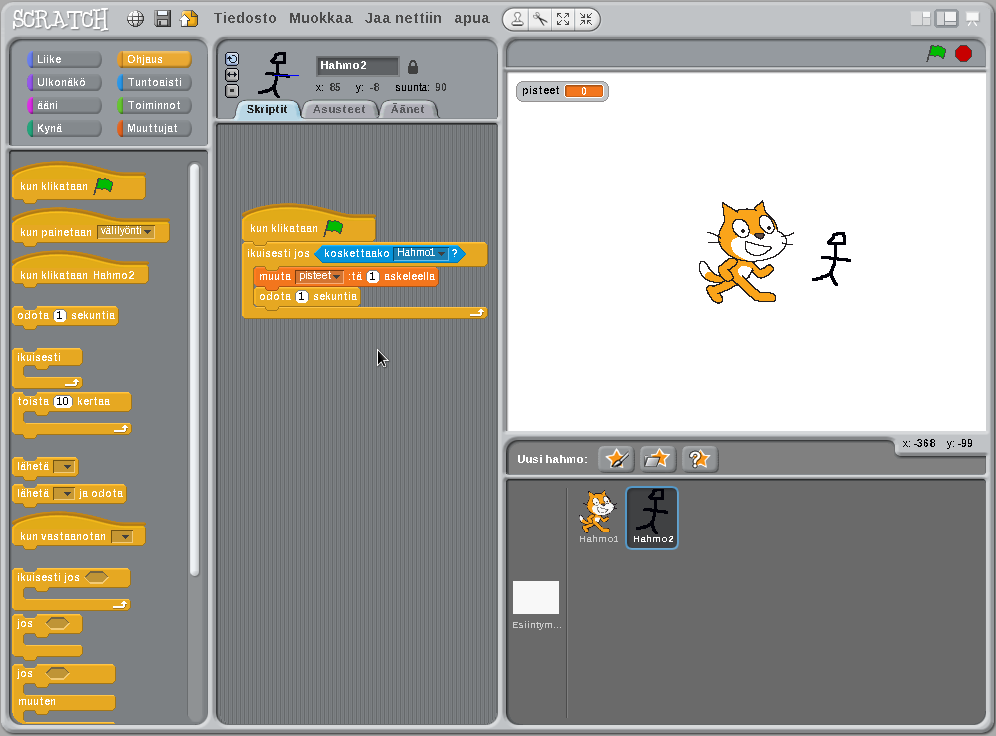Set rotation style to don't rotate
This screenshot has width=996, height=736.
[x=232, y=91]
